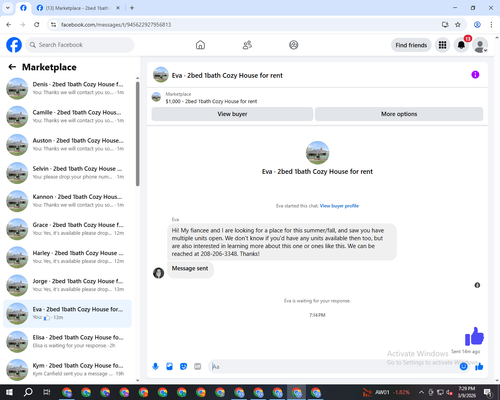Select the Eva conversation row
500x400 pixels.
click(68, 314)
